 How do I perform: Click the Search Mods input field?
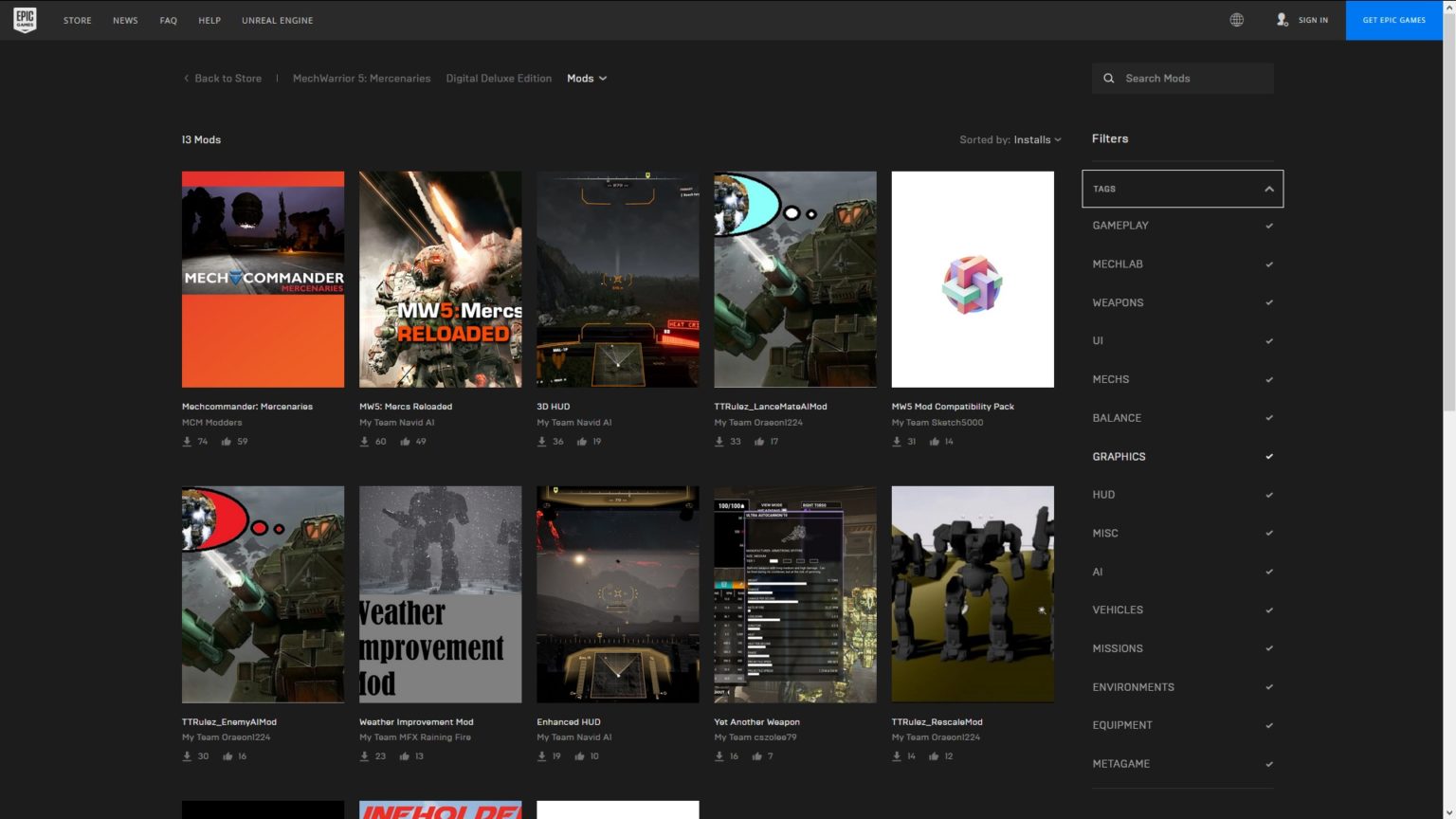1183,79
